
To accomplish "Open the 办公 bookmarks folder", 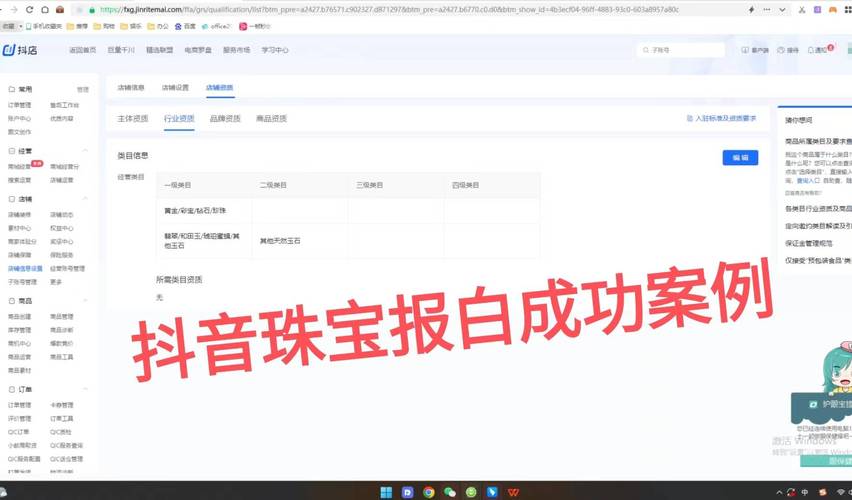I will 158,26.
